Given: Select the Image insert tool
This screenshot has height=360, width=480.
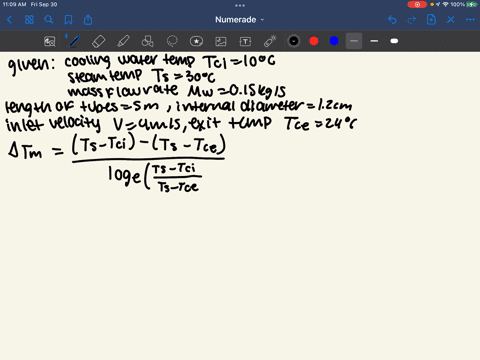Looking at the screenshot, I should [x=221, y=41].
